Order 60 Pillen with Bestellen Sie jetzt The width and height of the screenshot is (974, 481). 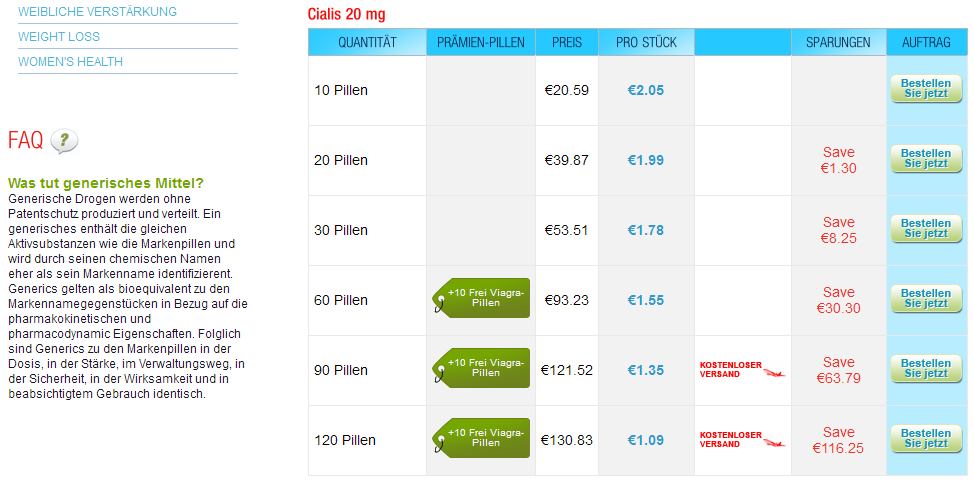(x=926, y=299)
